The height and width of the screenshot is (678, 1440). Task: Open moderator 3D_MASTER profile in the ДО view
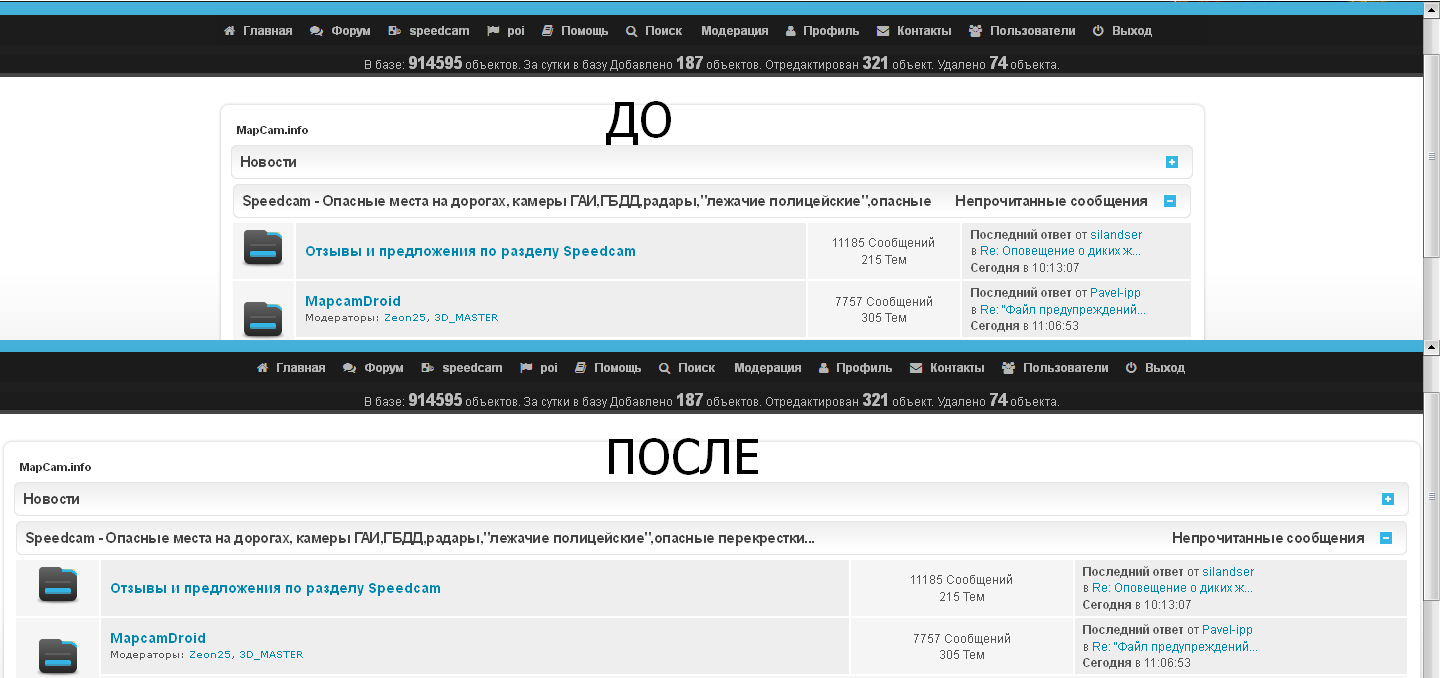pos(466,318)
